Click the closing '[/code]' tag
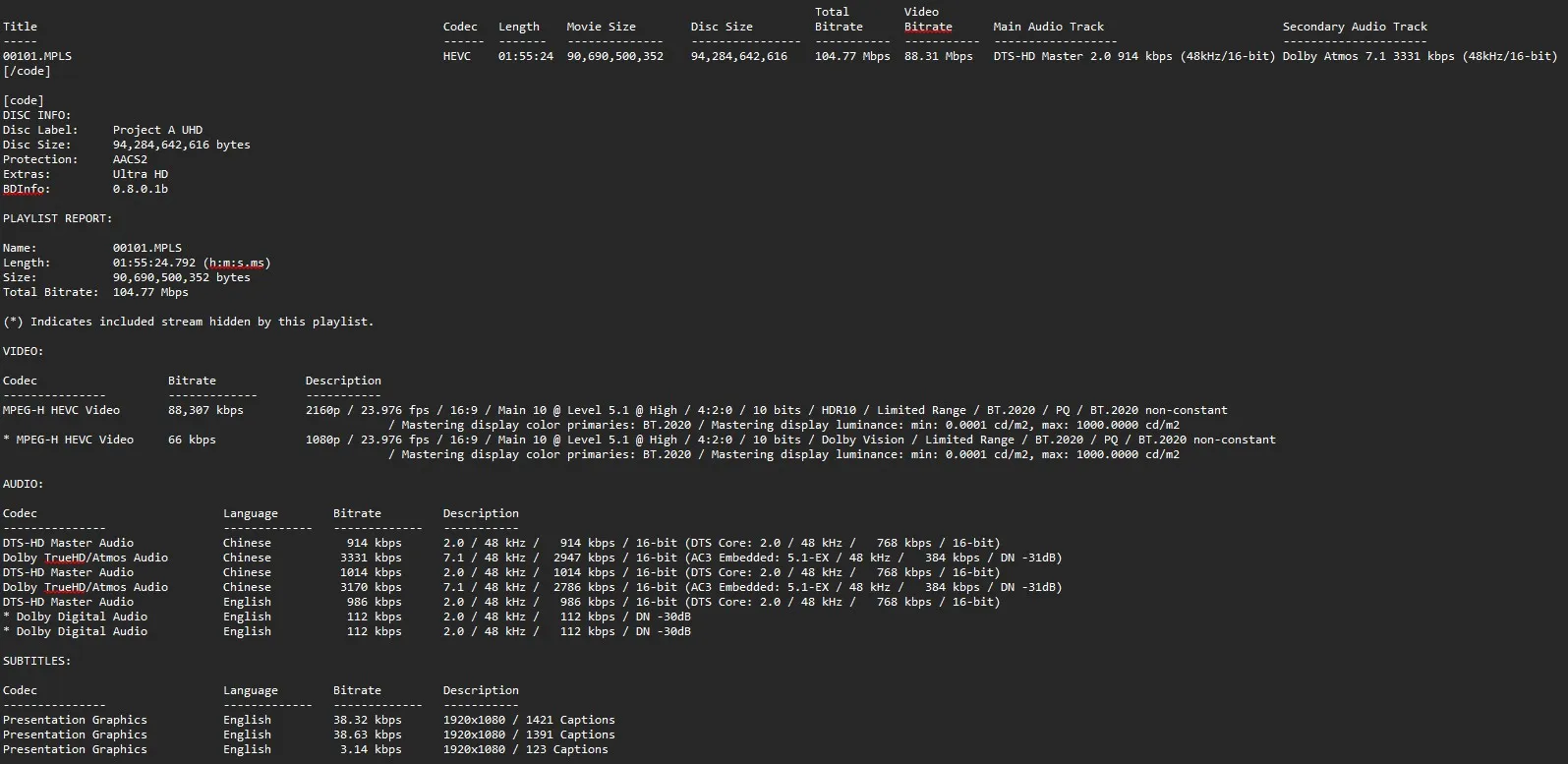1568x764 pixels. 27,71
